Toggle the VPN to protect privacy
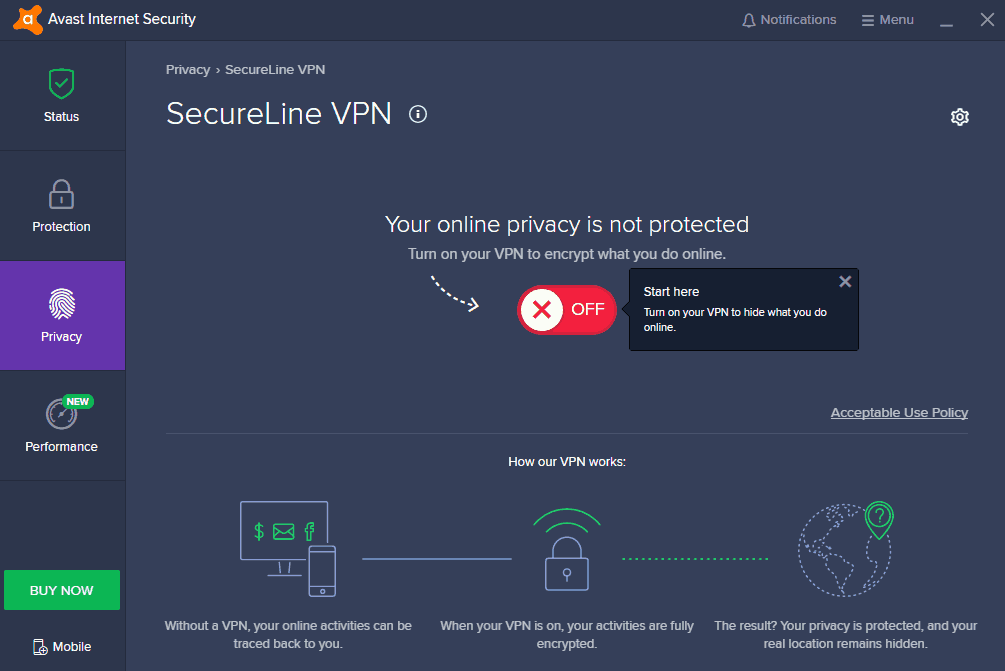Screen dimensions: 1005x671 coord(567,310)
